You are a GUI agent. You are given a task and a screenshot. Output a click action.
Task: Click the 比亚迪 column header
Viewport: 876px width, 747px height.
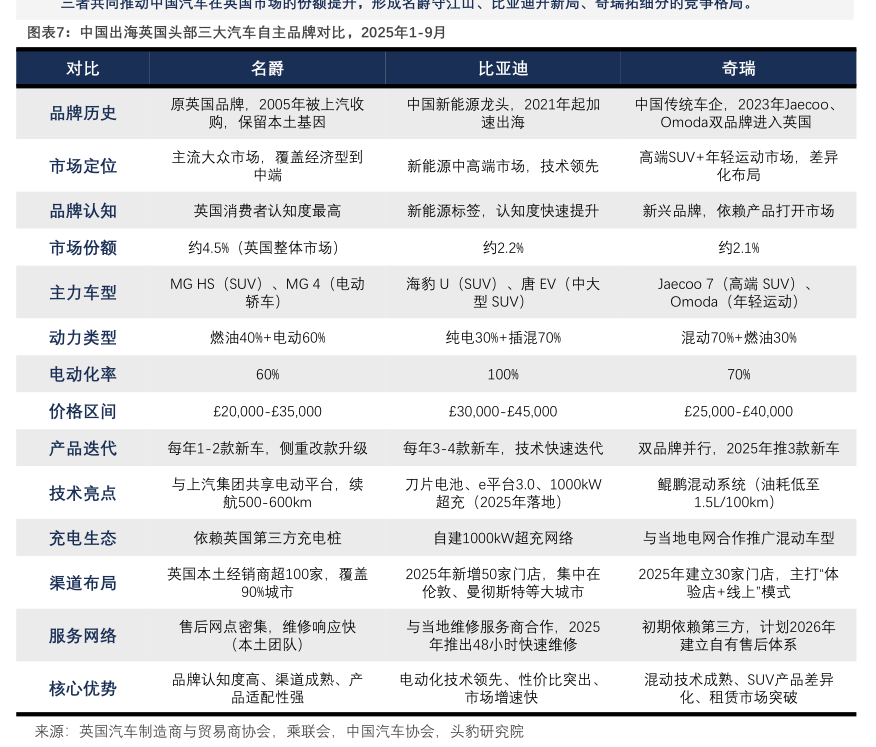point(502,68)
